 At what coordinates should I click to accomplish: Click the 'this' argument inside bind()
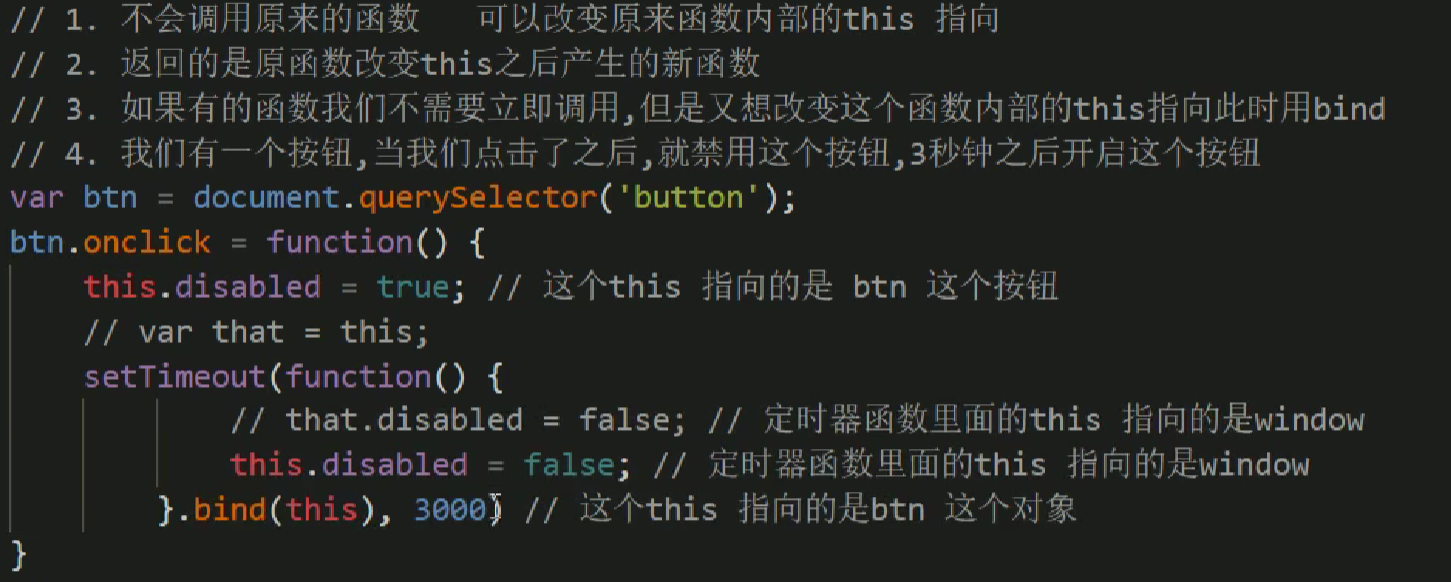tap(321, 510)
